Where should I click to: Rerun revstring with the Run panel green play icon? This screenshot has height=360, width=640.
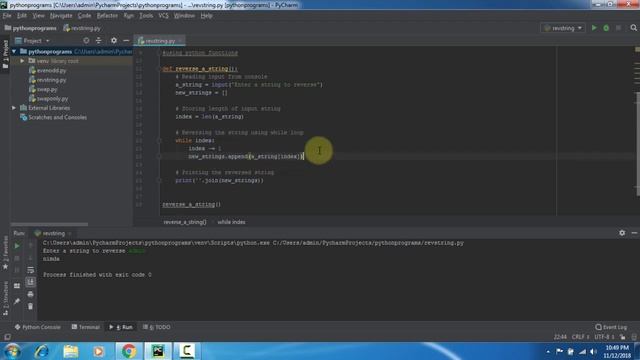point(17,246)
